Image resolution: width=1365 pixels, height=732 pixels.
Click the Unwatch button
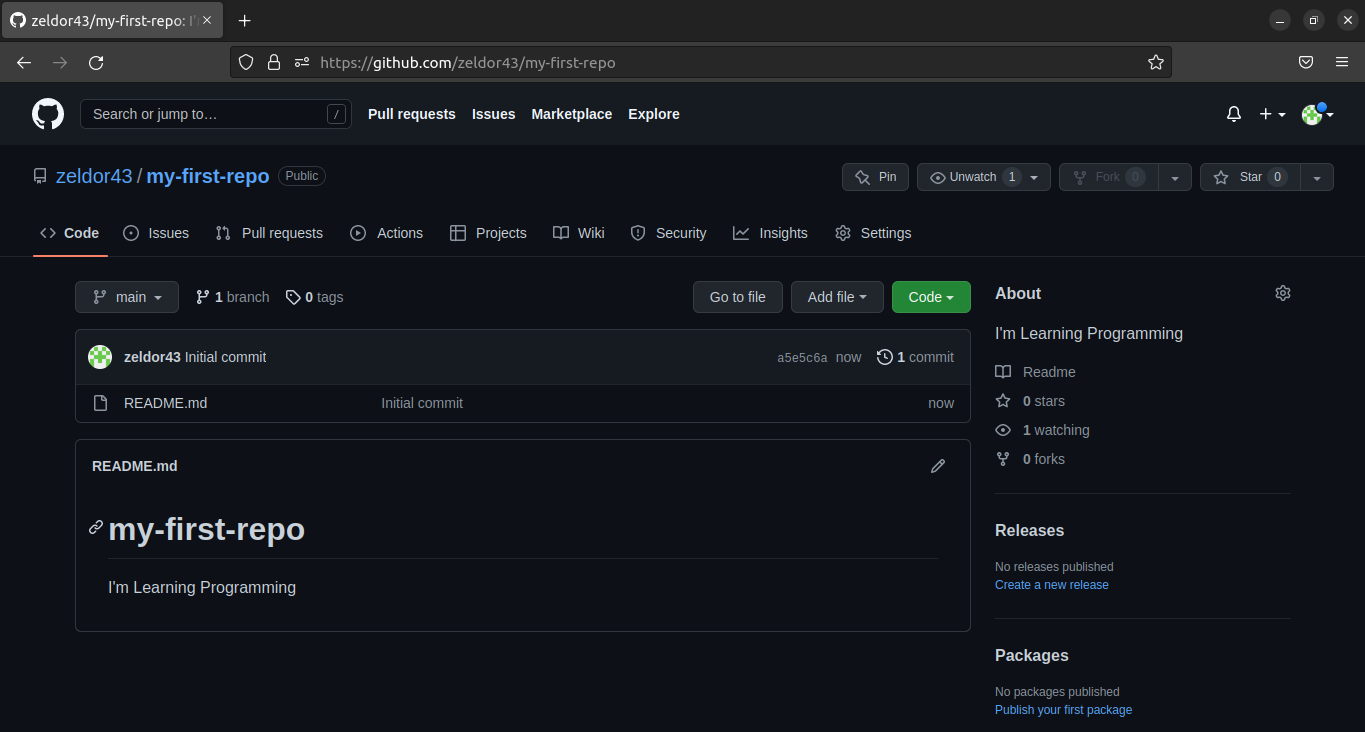click(x=974, y=177)
